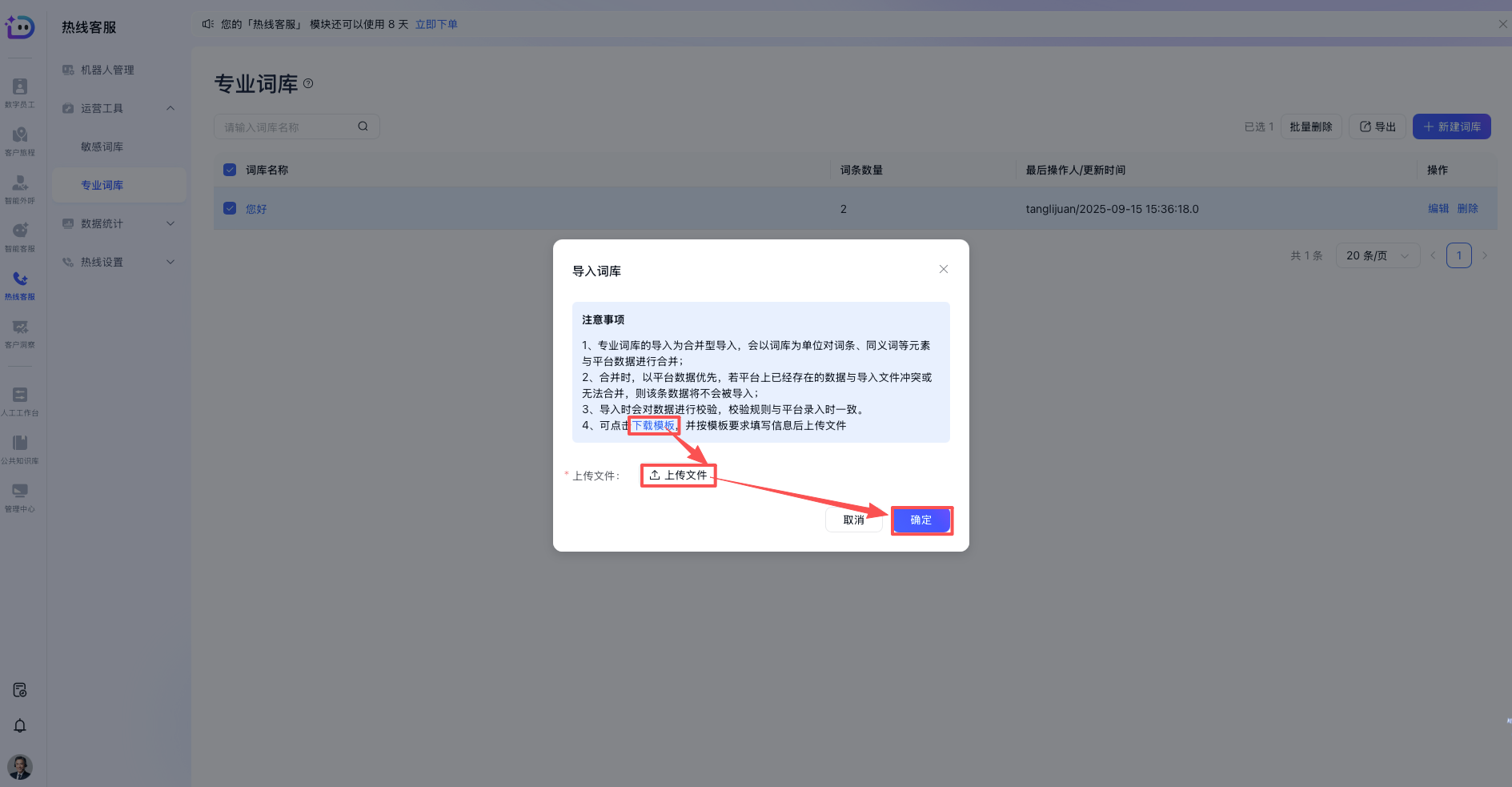The height and width of the screenshot is (787, 1512).
Task: Open the 管理中心 management center
Action: 20,496
